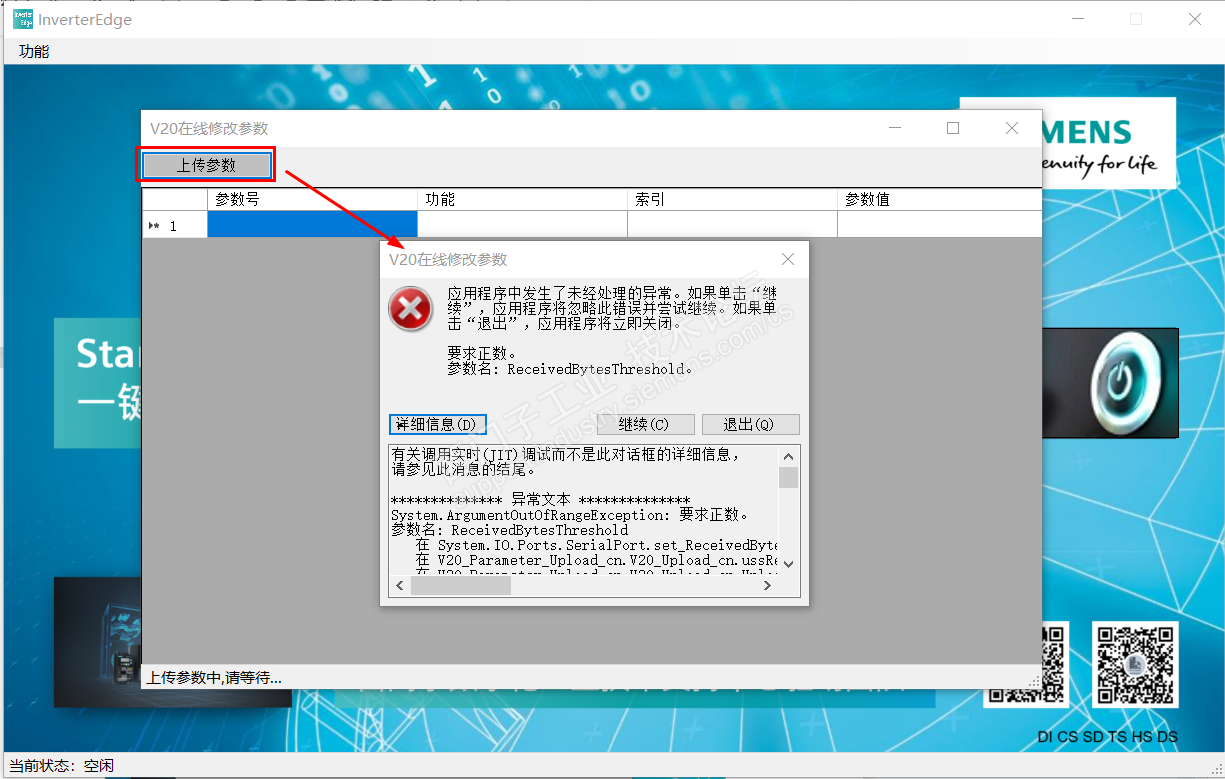Click the 上传参数中,请等待... status text
The image size is (1225, 779).
pyautogui.click(x=214, y=677)
